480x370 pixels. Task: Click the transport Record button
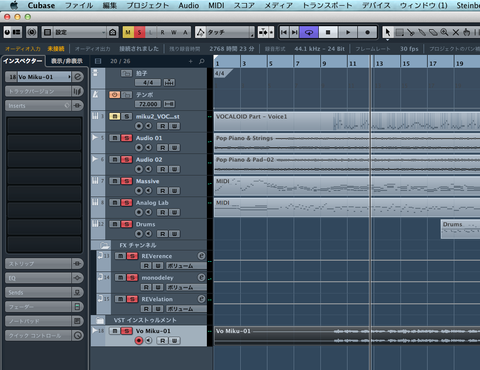coord(367,32)
